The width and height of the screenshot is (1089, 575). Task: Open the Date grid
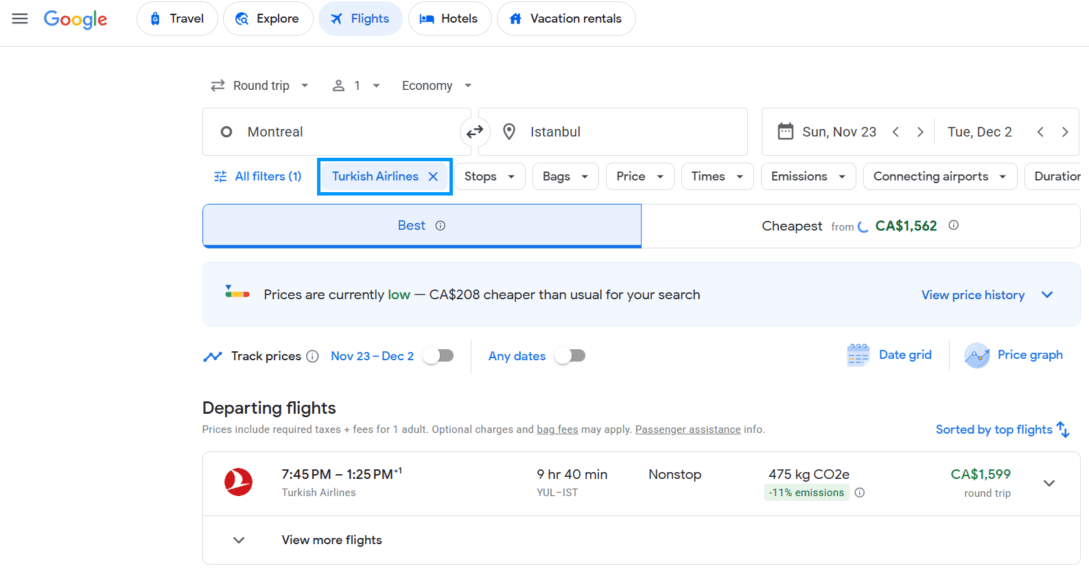click(890, 355)
